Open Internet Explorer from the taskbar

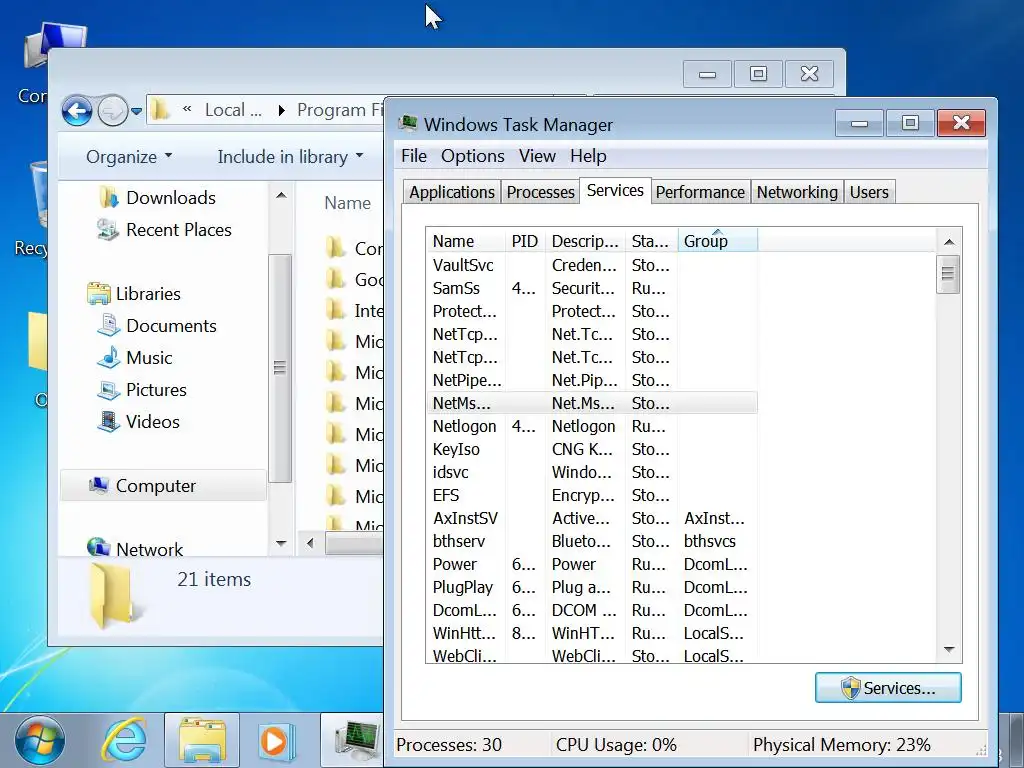click(123, 741)
